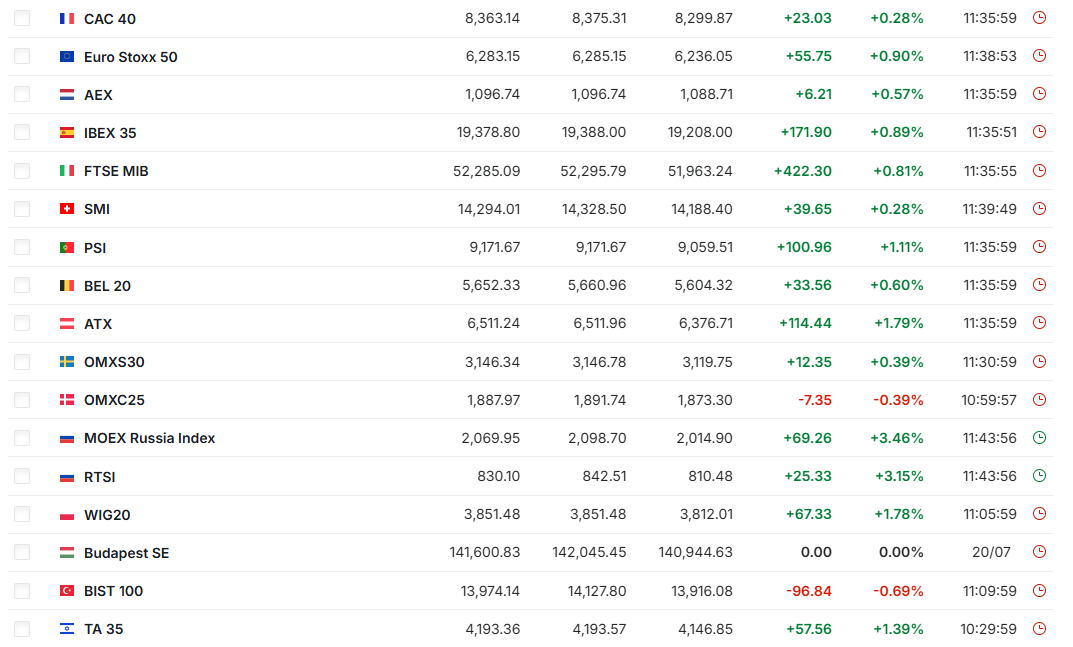The height and width of the screenshot is (647, 1073).
Task: Check the TA 35 row checkbox
Action: 22,629
